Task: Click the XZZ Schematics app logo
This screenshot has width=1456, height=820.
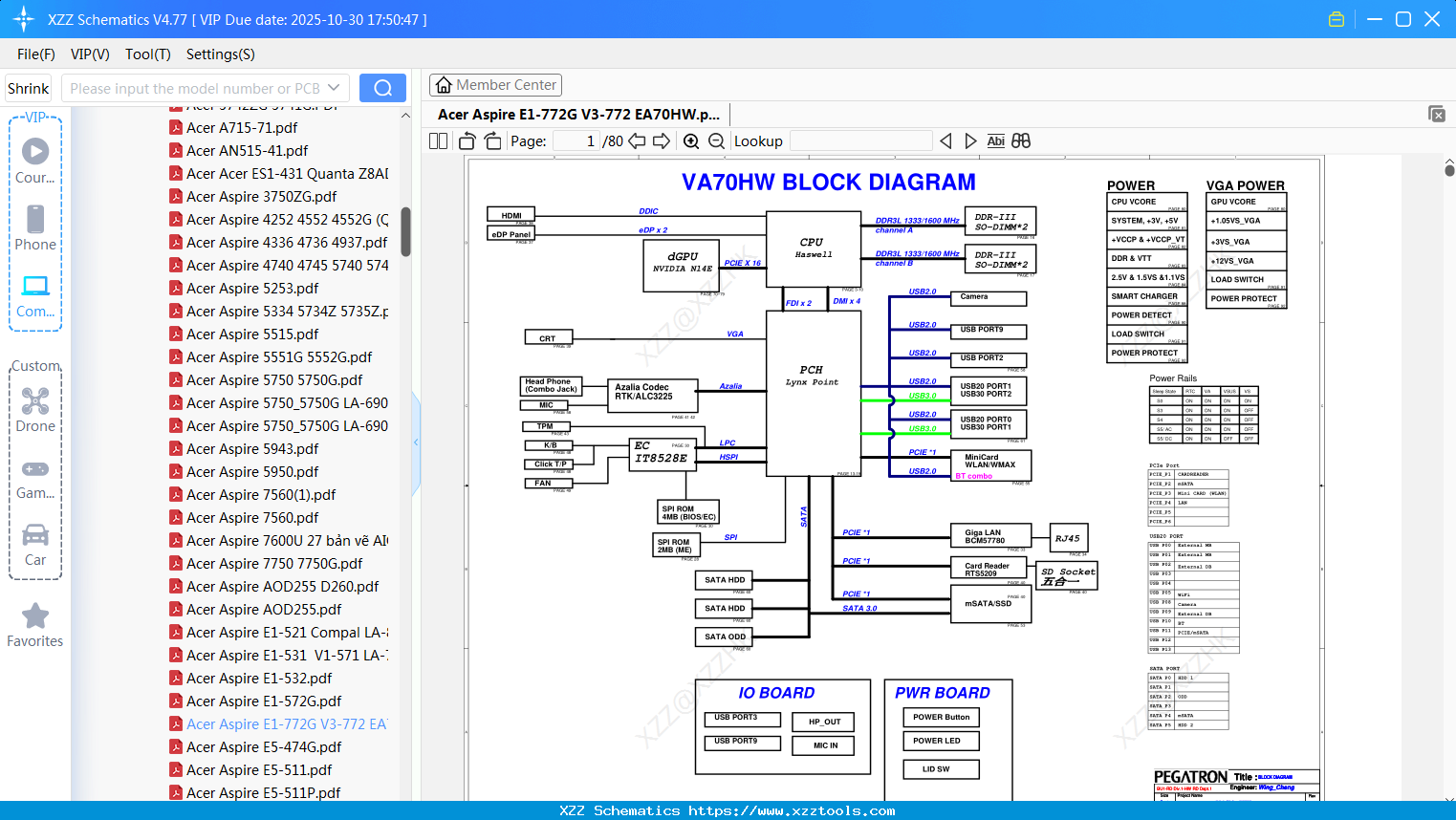Action: click(x=24, y=19)
